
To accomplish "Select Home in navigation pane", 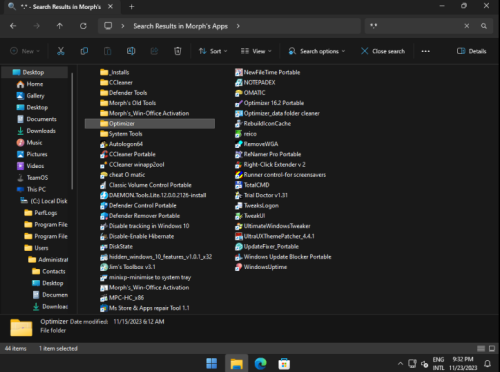I will (x=30, y=84).
